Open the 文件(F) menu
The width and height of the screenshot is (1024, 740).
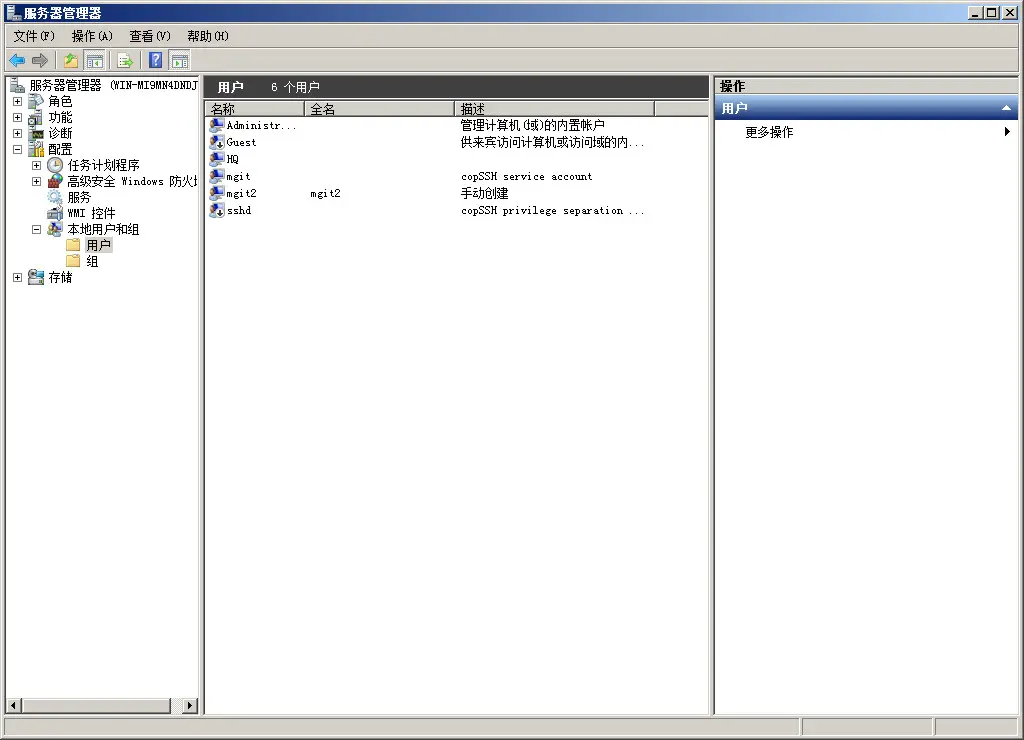tap(34, 36)
